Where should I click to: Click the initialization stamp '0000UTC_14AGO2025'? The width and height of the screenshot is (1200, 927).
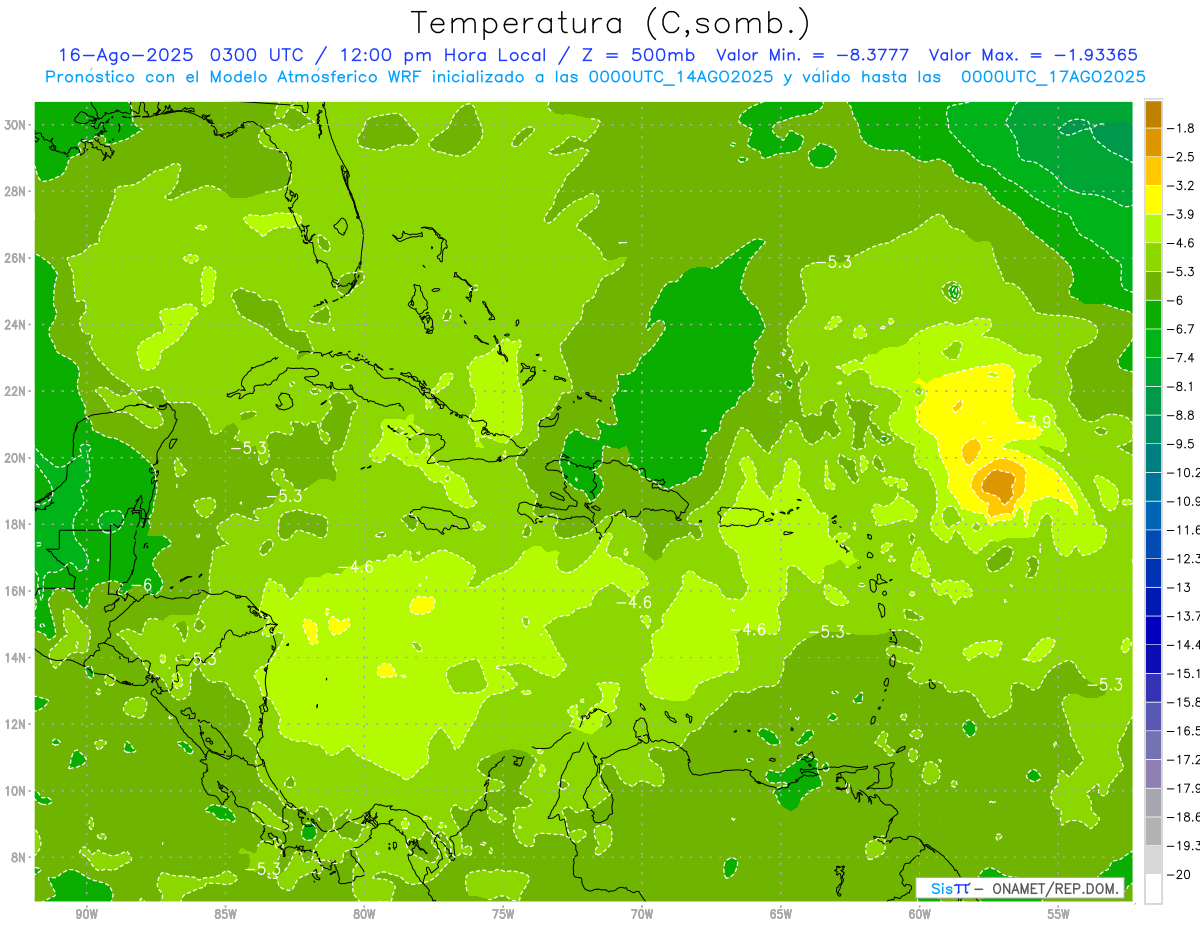[680, 77]
